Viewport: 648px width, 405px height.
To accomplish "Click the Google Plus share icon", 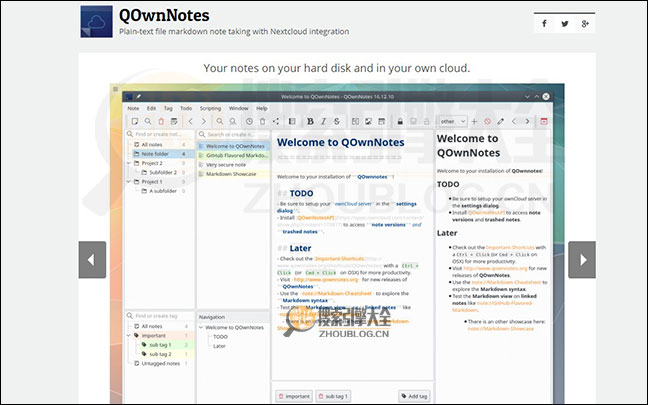I will tap(585, 24).
